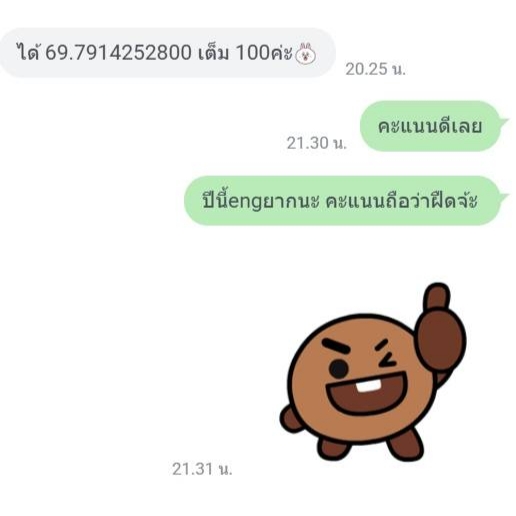The height and width of the screenshot is (516, 516).
Task: Tap the Shooky thumbs-up sticker
Action: pyautogui.click(x=373, y=372)
